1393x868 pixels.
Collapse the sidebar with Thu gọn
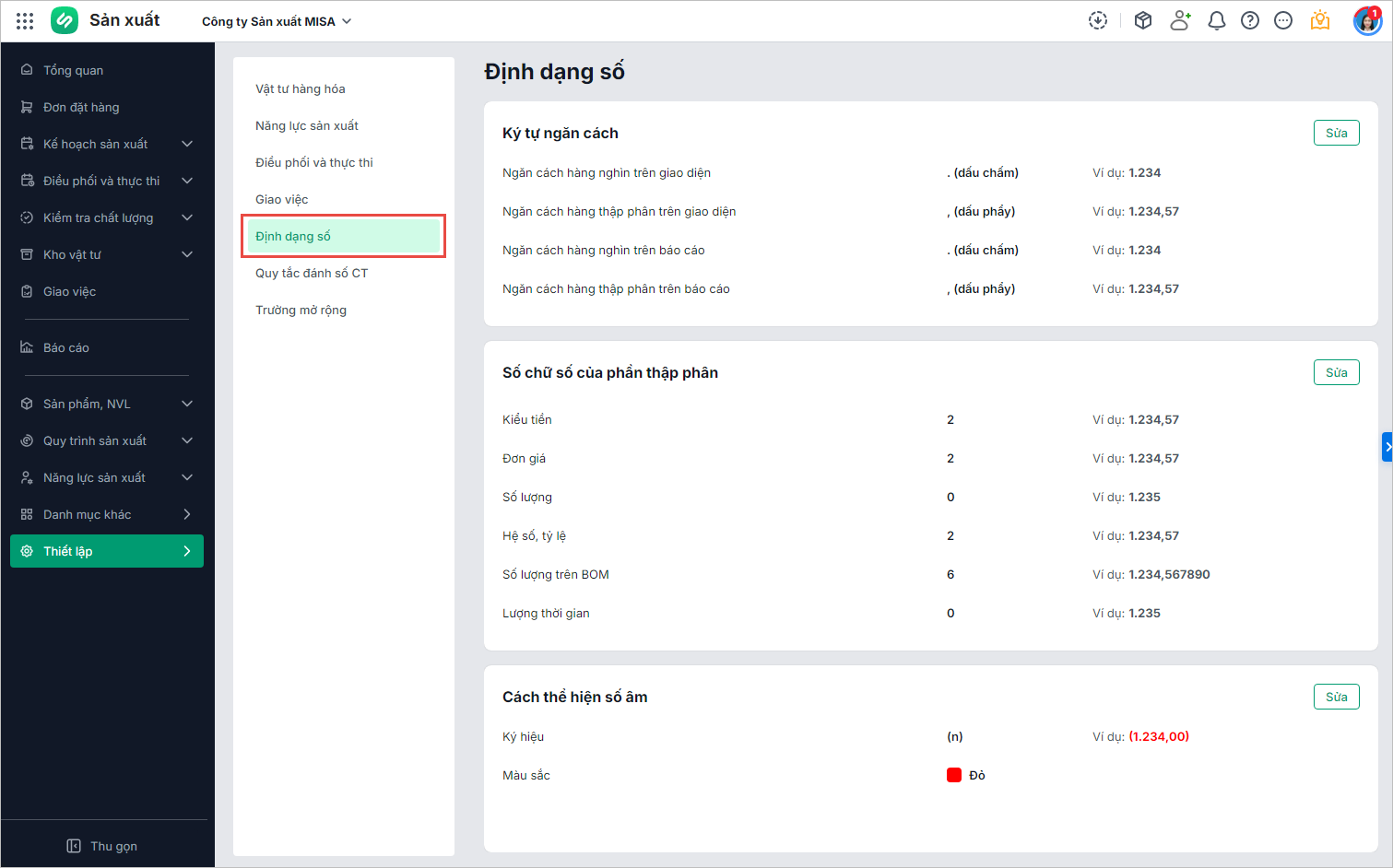coord(102,846)
